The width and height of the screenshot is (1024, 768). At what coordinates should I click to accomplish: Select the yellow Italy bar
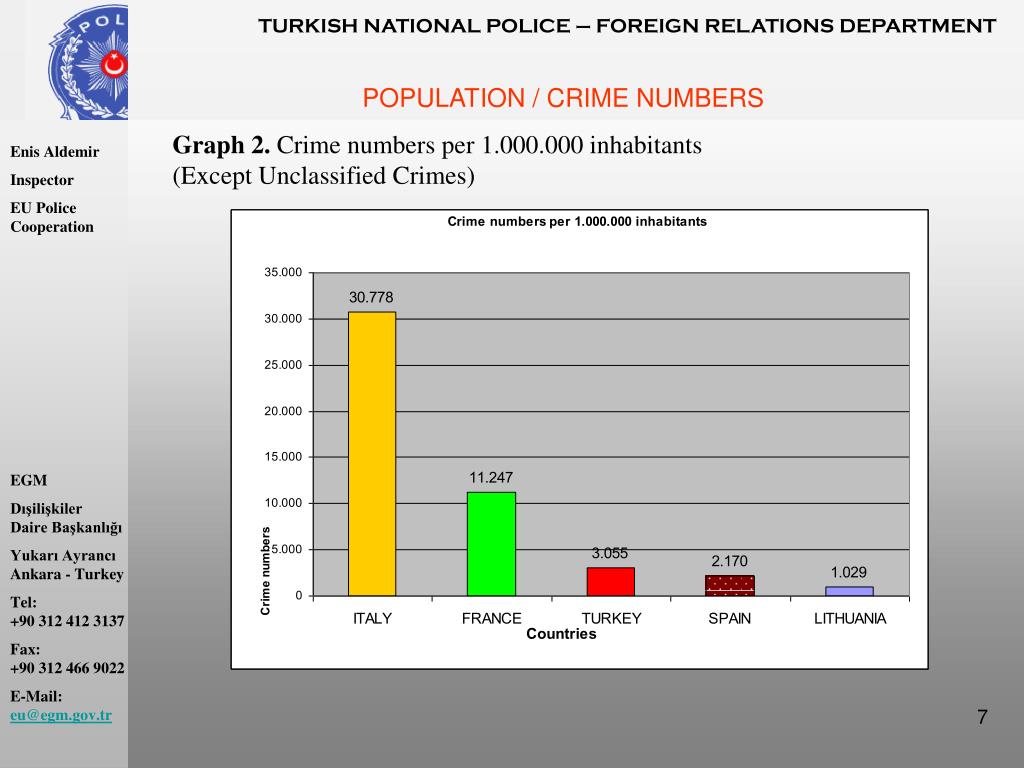click(372, 454)
